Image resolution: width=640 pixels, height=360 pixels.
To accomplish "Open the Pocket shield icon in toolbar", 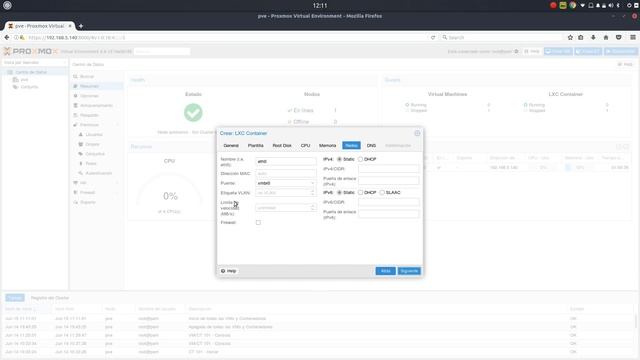I will click(618, 37).
